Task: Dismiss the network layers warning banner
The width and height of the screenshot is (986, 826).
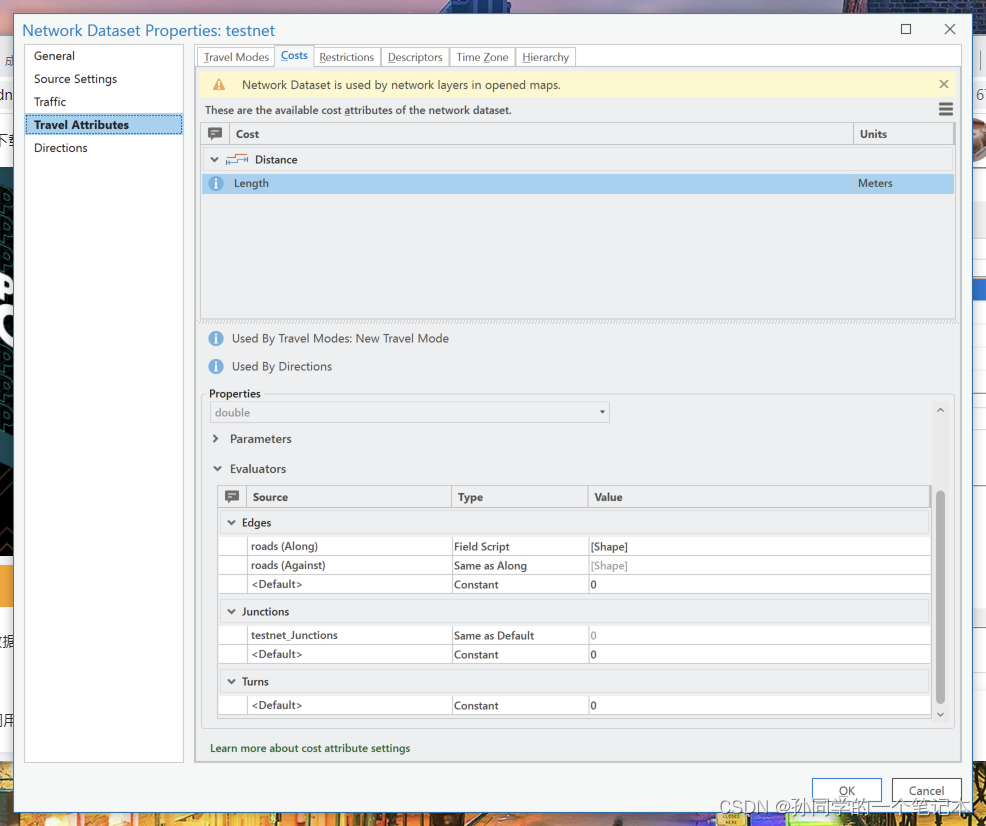Action: [943, 84]
